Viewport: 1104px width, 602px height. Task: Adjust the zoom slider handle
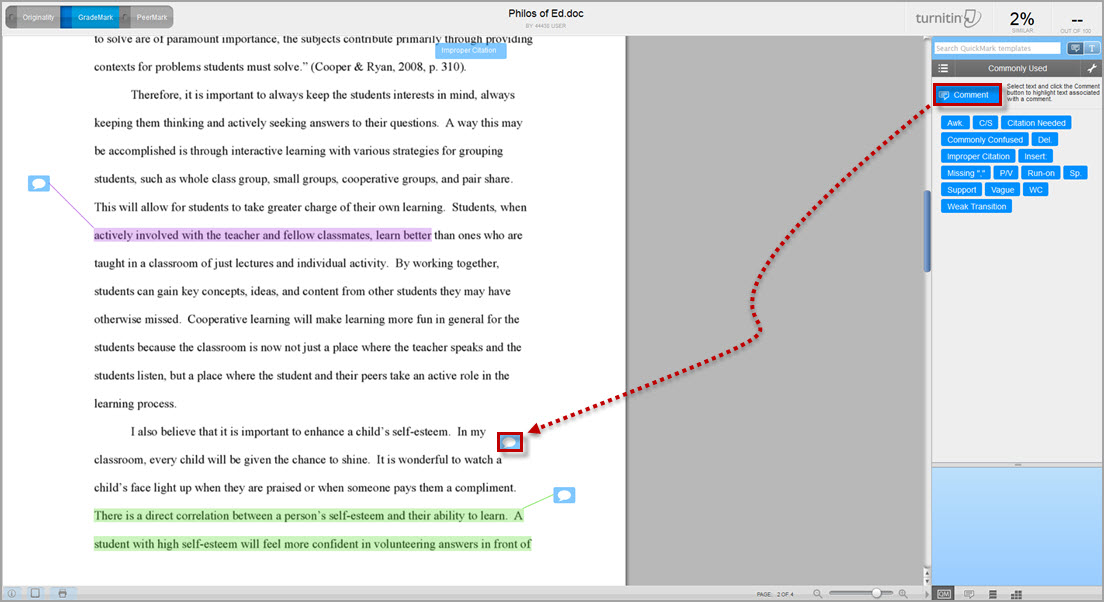click(877, 593)
